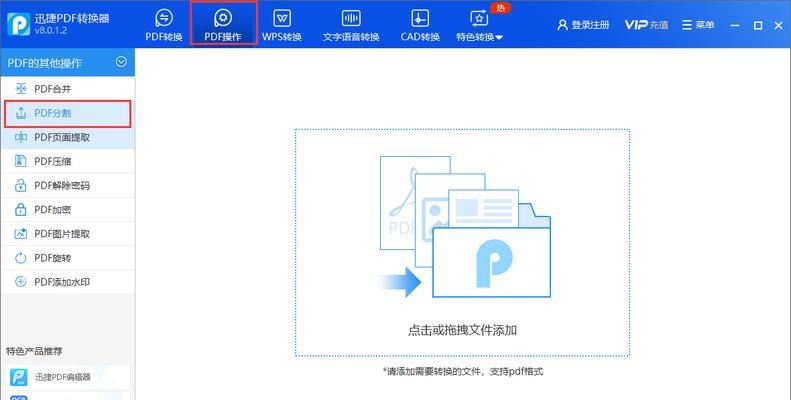Viewport: 791px width, 400px height.
Task: Click 登录注册 to sign in
Action: (x=584, y=25)
